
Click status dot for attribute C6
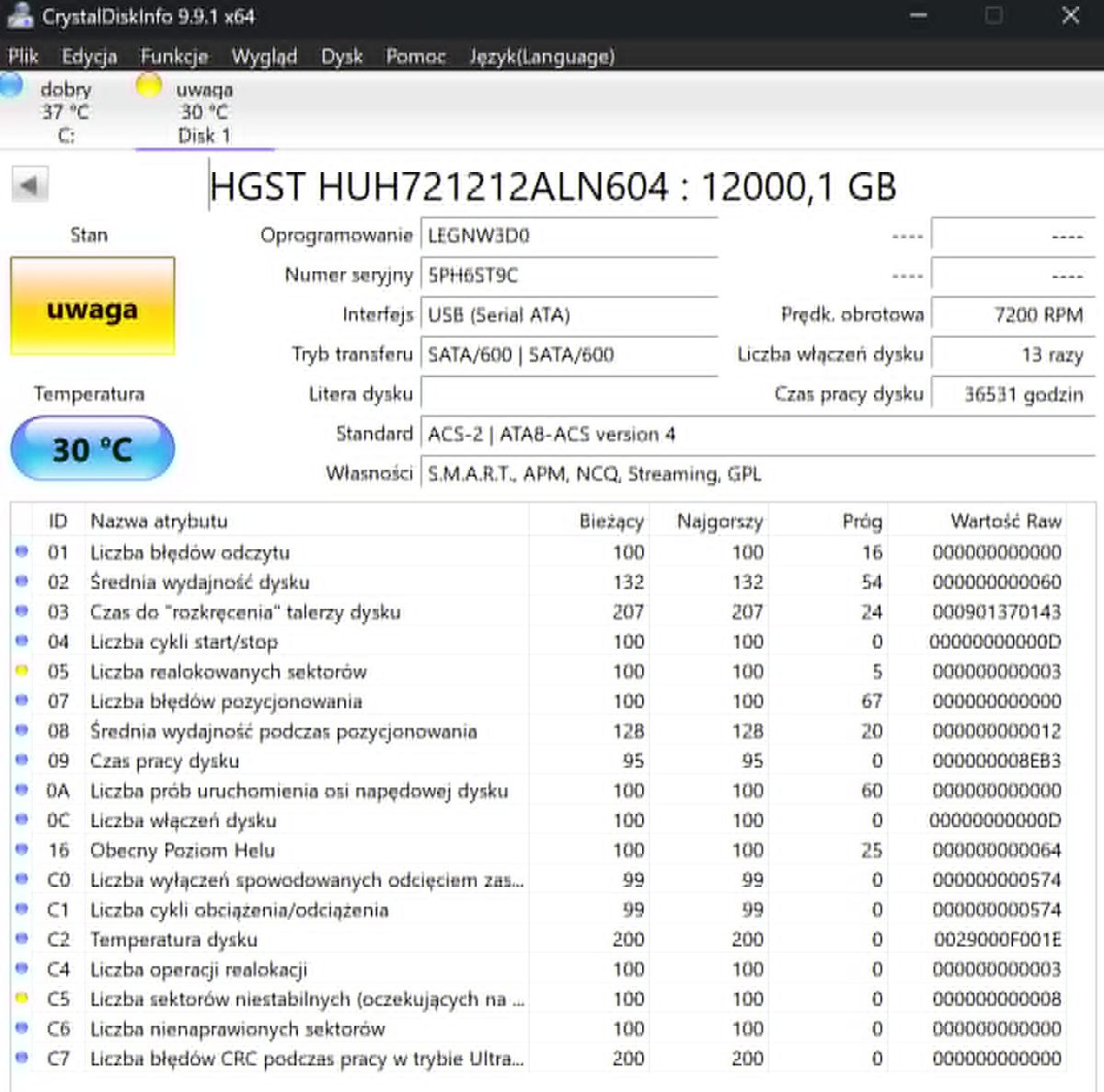point(21,1028)
